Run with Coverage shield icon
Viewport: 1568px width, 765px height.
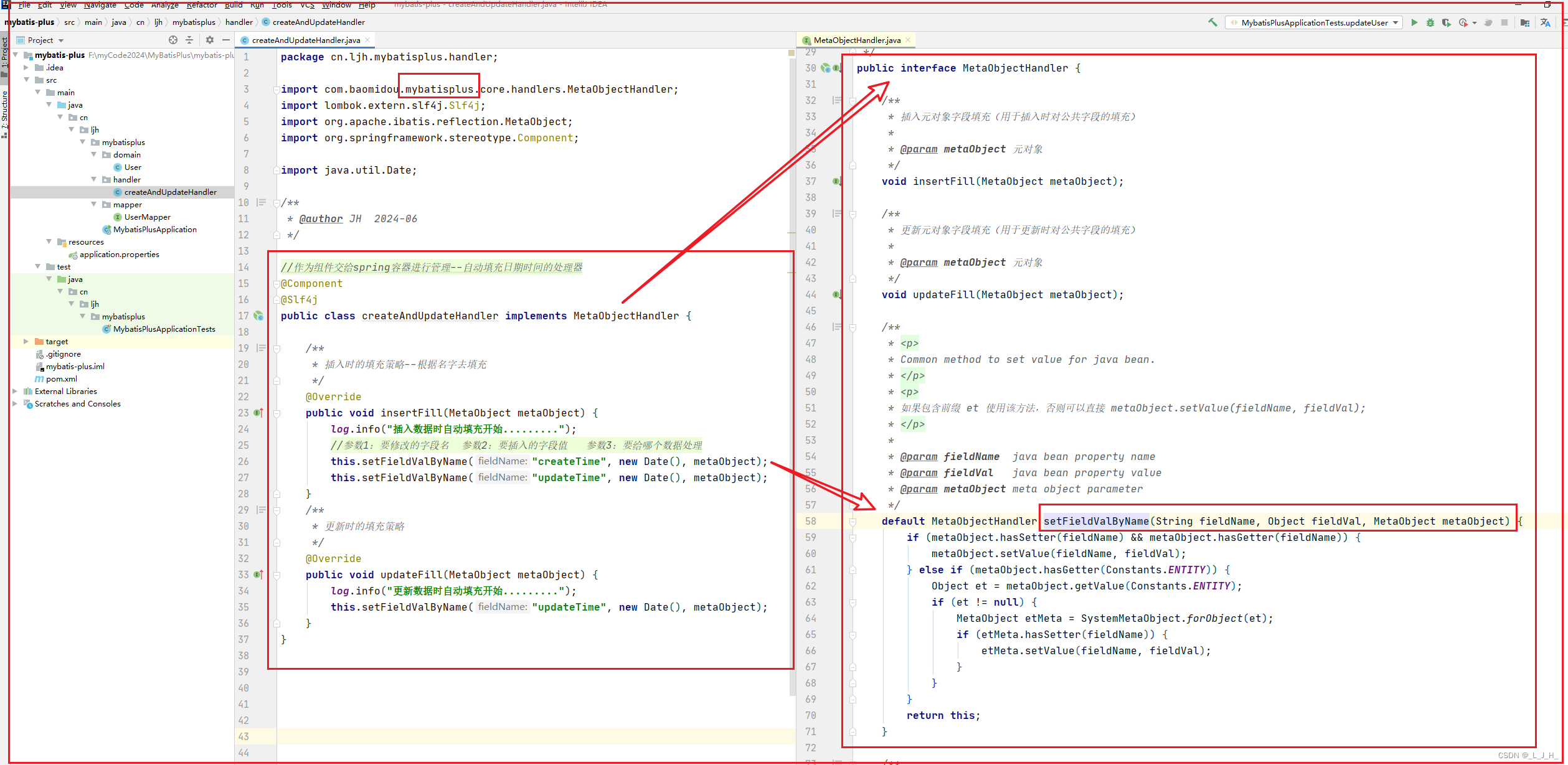(x=1446, y=22)
